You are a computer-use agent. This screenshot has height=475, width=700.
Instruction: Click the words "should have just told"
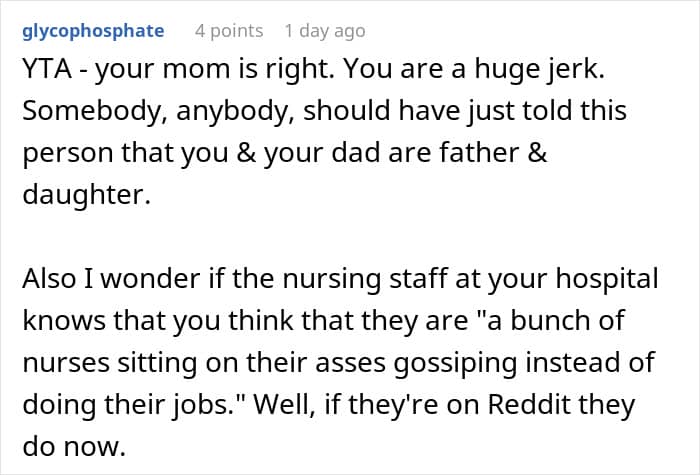pyautogui.click(x=465, y=111)
